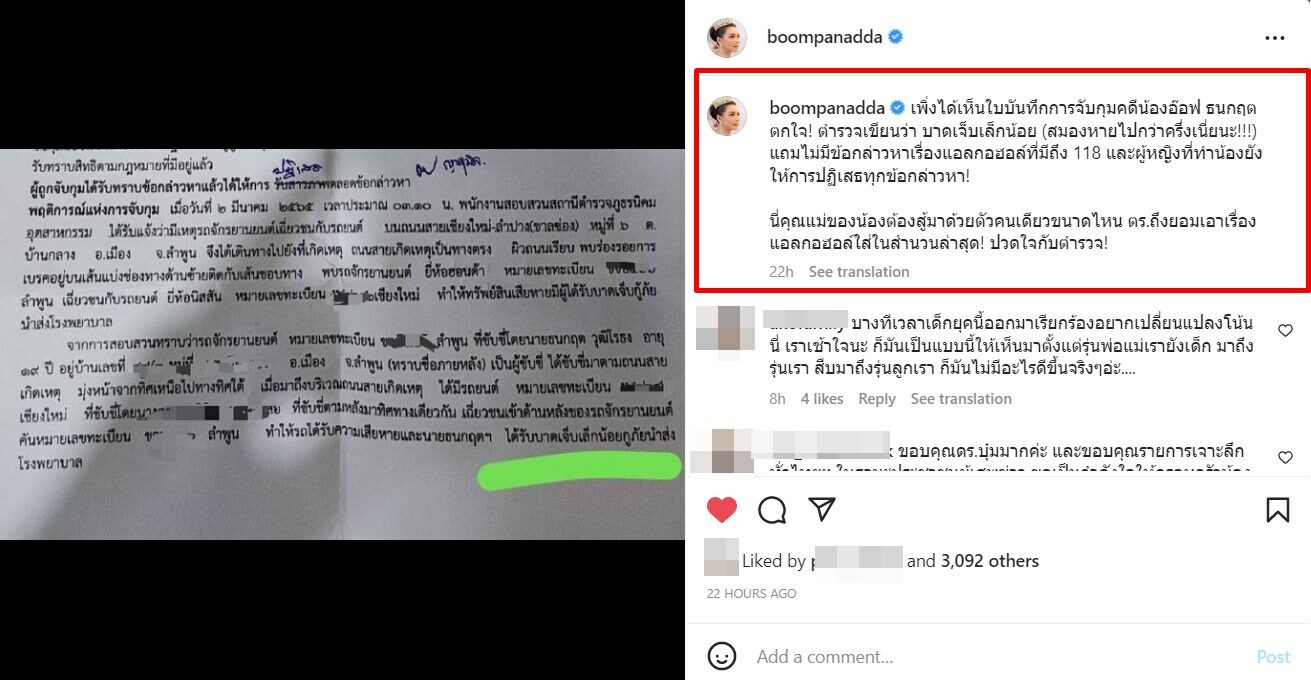1311x680 pixels.
Task: Share post using the paper plane icon
Action: tap(822, 510)
